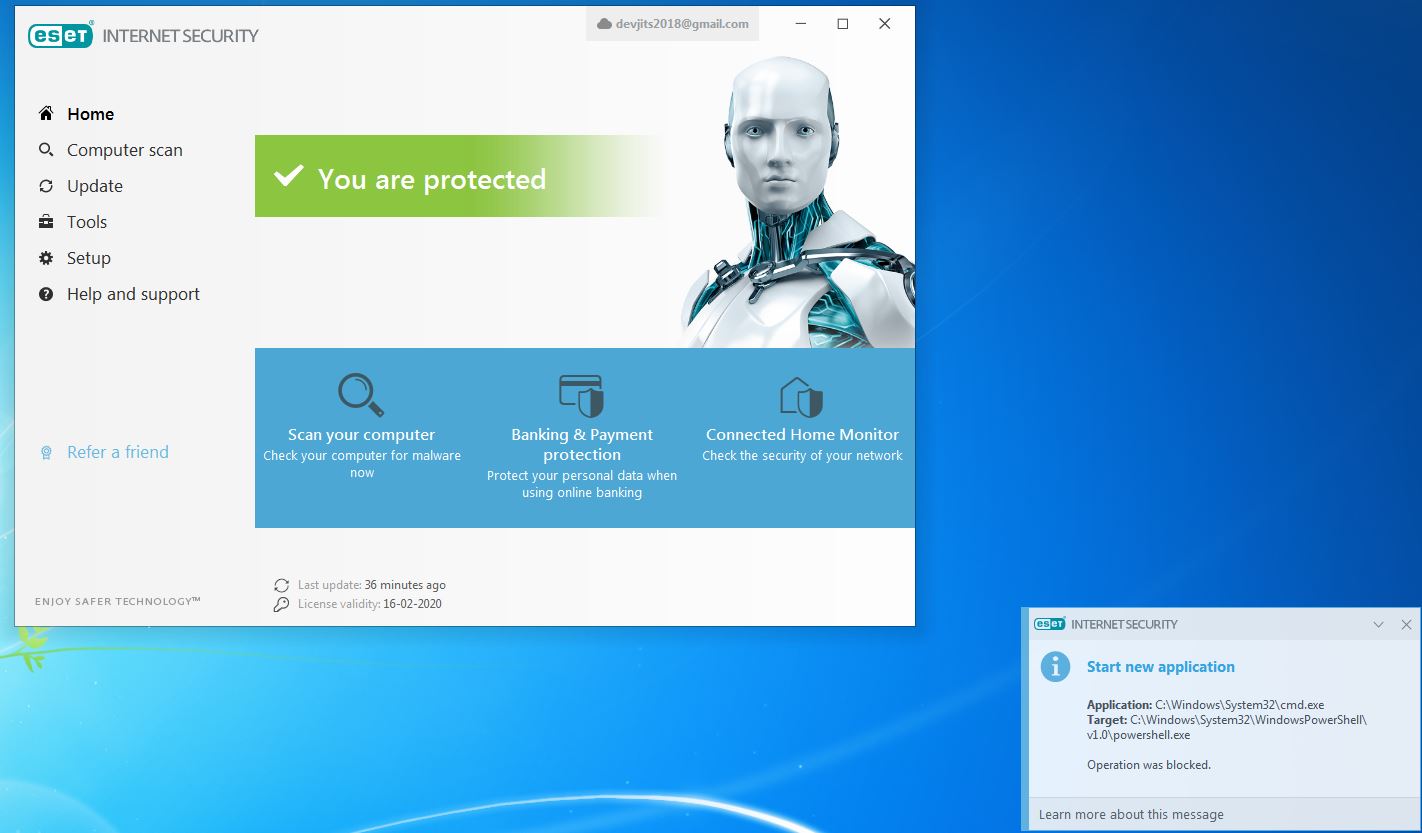This screenshot has width=1422, height=833.
Task: Click the ESET logo in the notification header
Action: [x=1049, y=624]
